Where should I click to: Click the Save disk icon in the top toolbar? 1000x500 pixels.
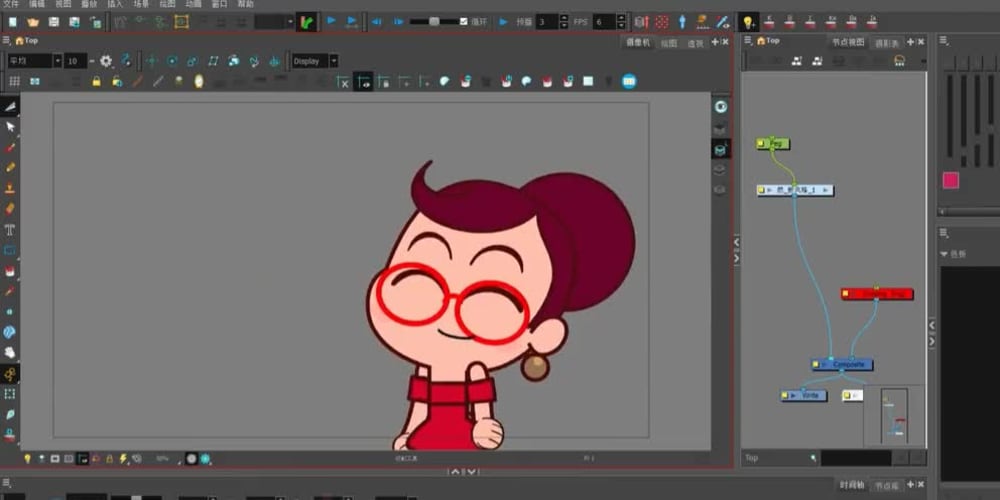(54, 22)
